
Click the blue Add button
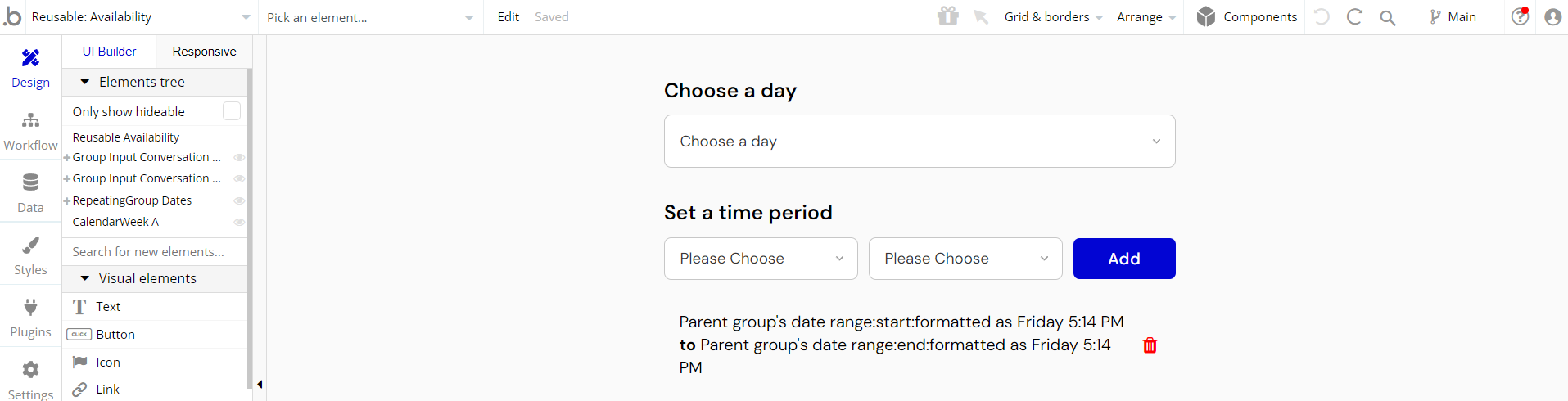(1124, 259)
